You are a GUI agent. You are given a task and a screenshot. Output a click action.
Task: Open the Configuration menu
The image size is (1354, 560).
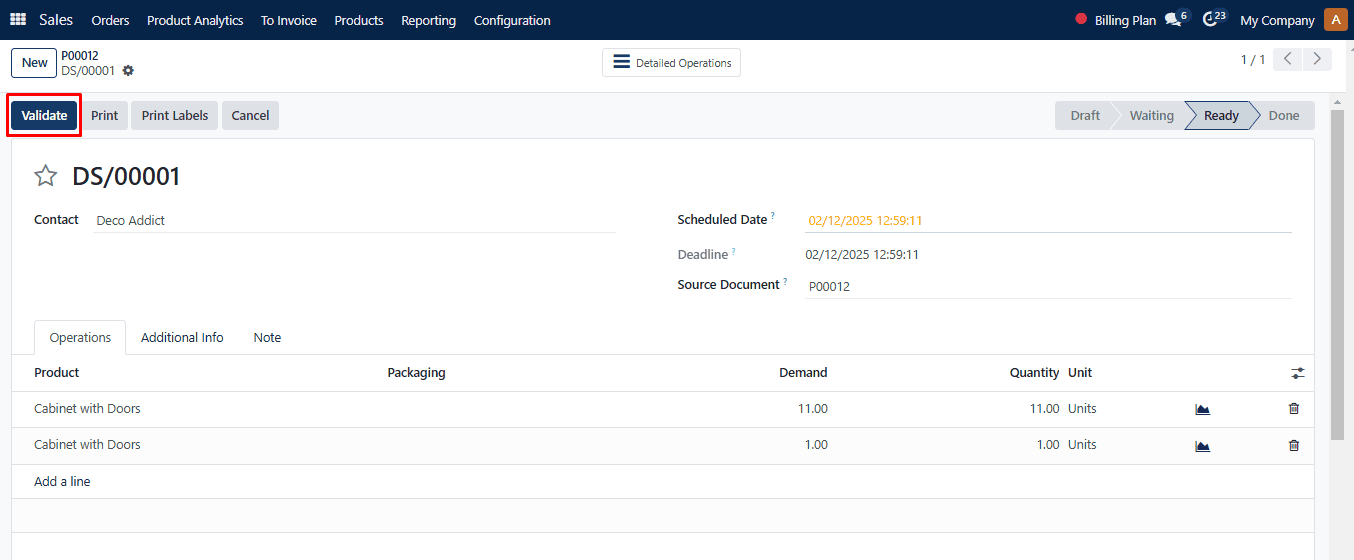coord(512,20)
